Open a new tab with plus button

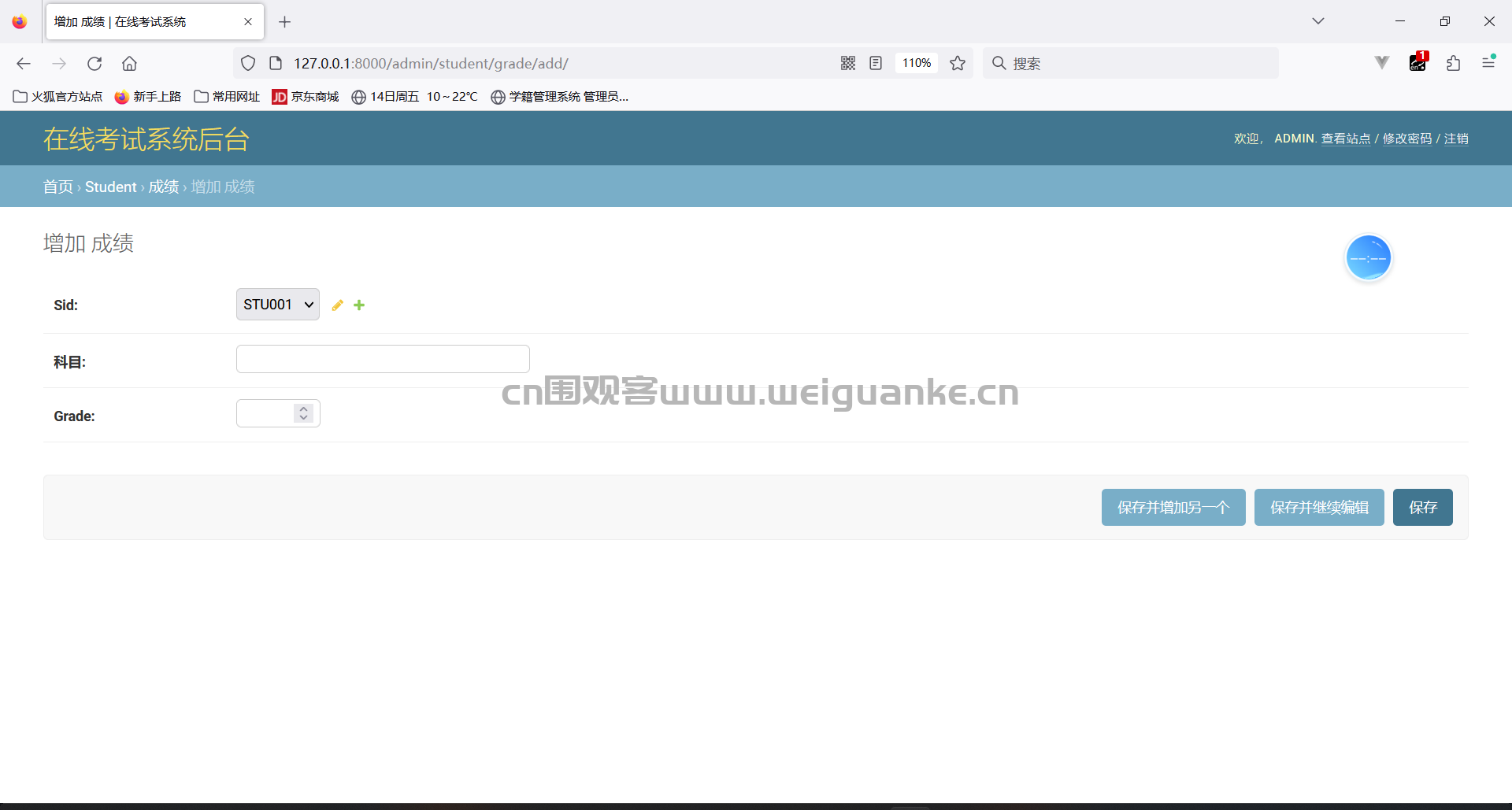[x=285, y=22]
